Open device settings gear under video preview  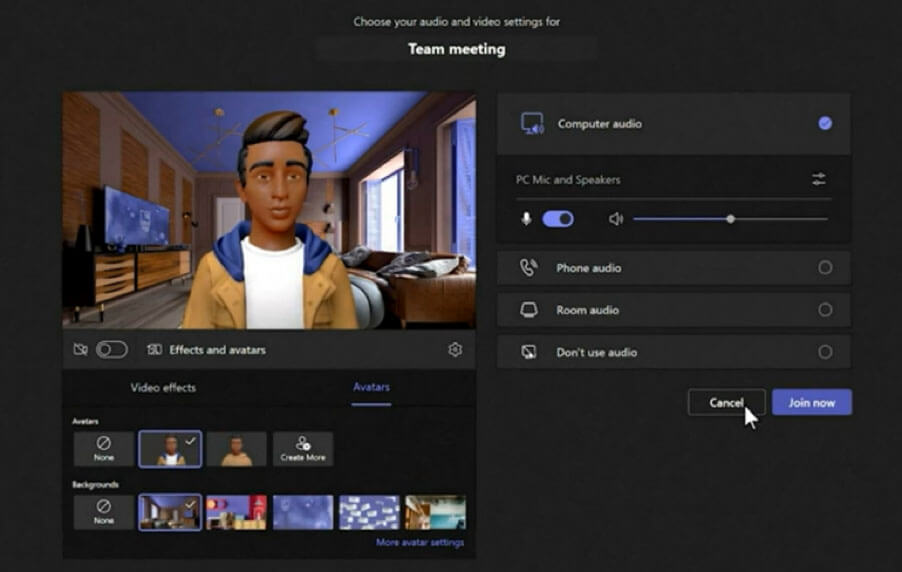coord(455,349)
